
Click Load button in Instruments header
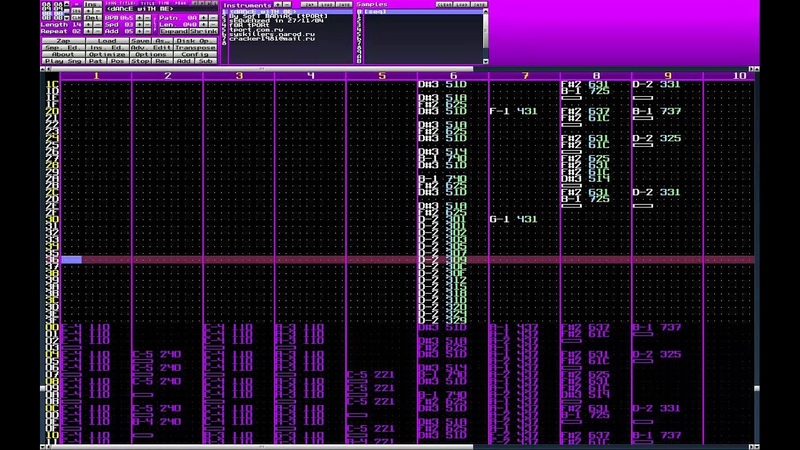[x=327, y=5]
